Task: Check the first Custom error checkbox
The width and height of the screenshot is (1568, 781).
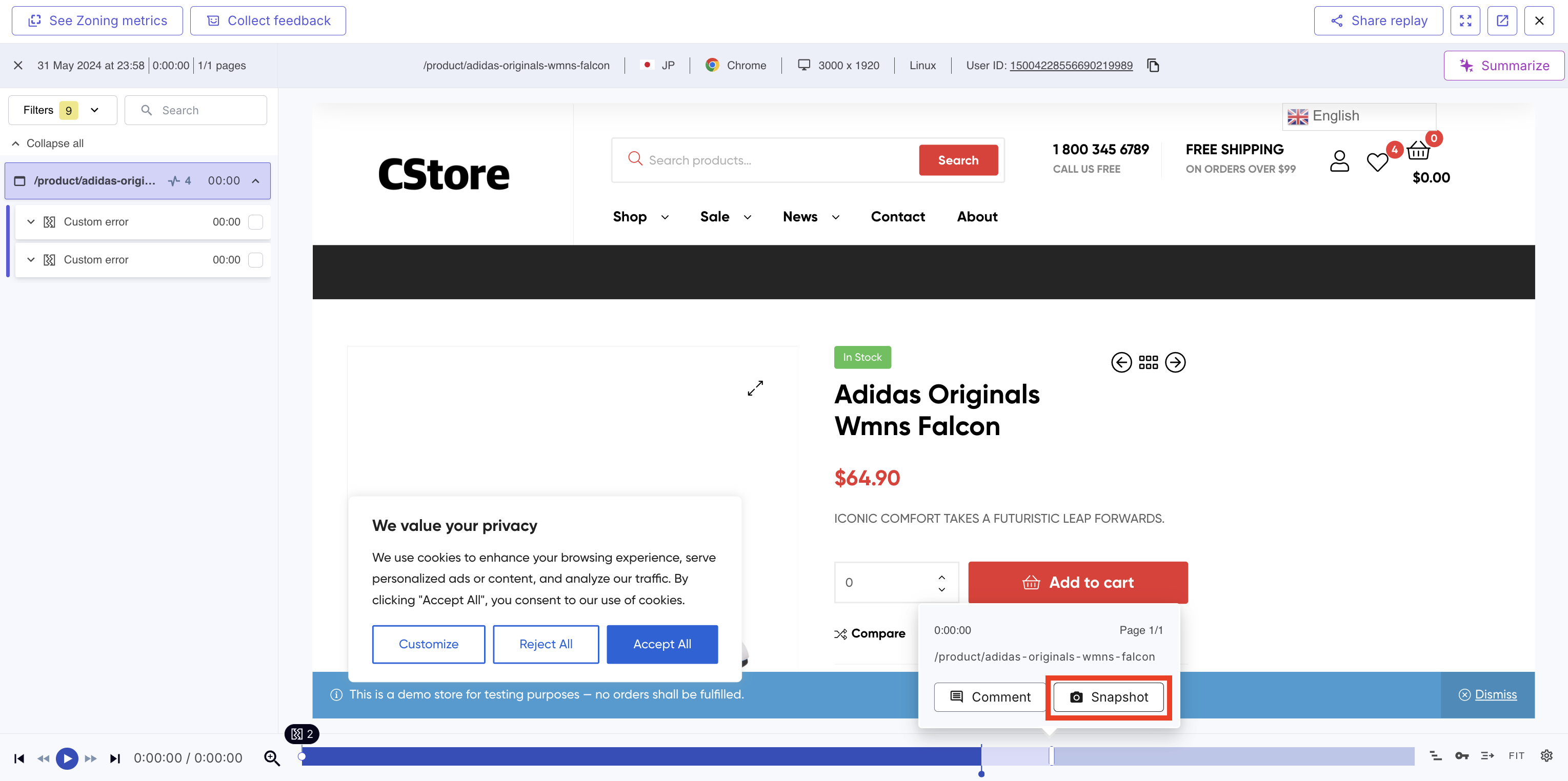Action: click(256, 221)
